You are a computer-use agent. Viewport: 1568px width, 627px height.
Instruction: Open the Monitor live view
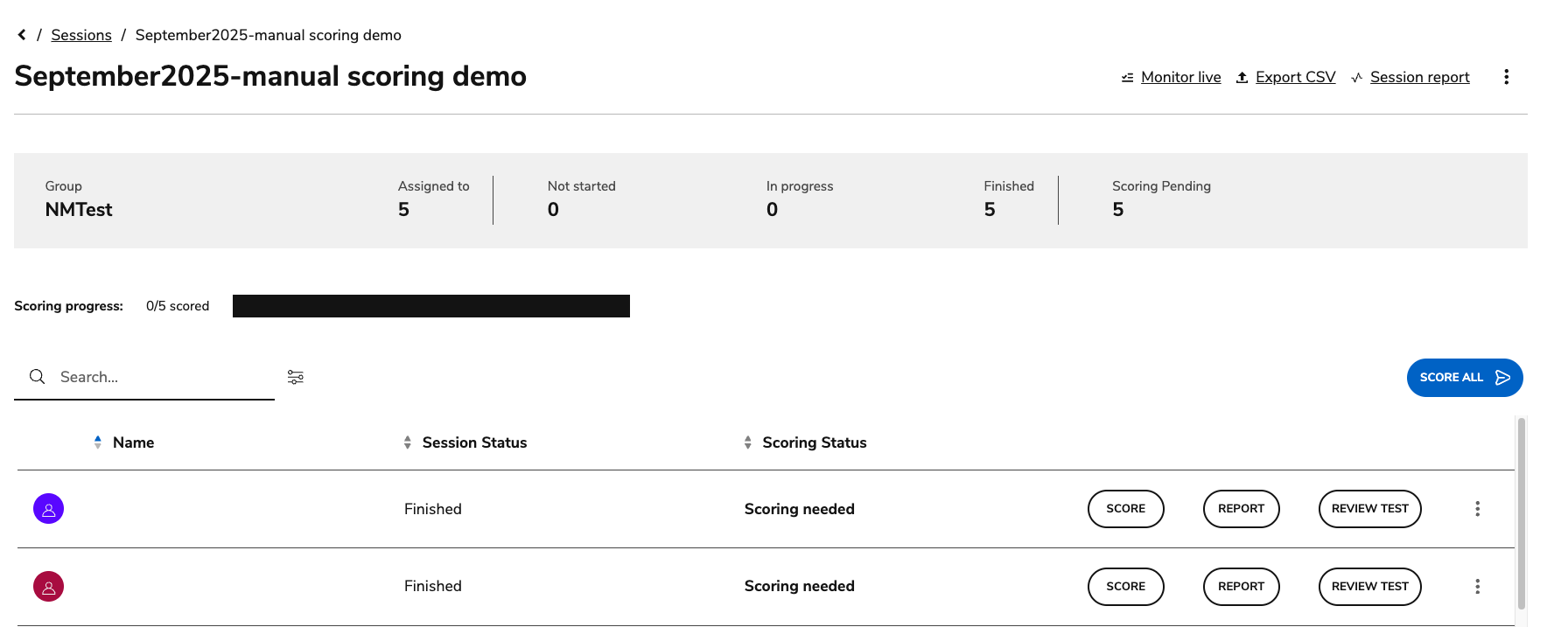(1180, 77)
